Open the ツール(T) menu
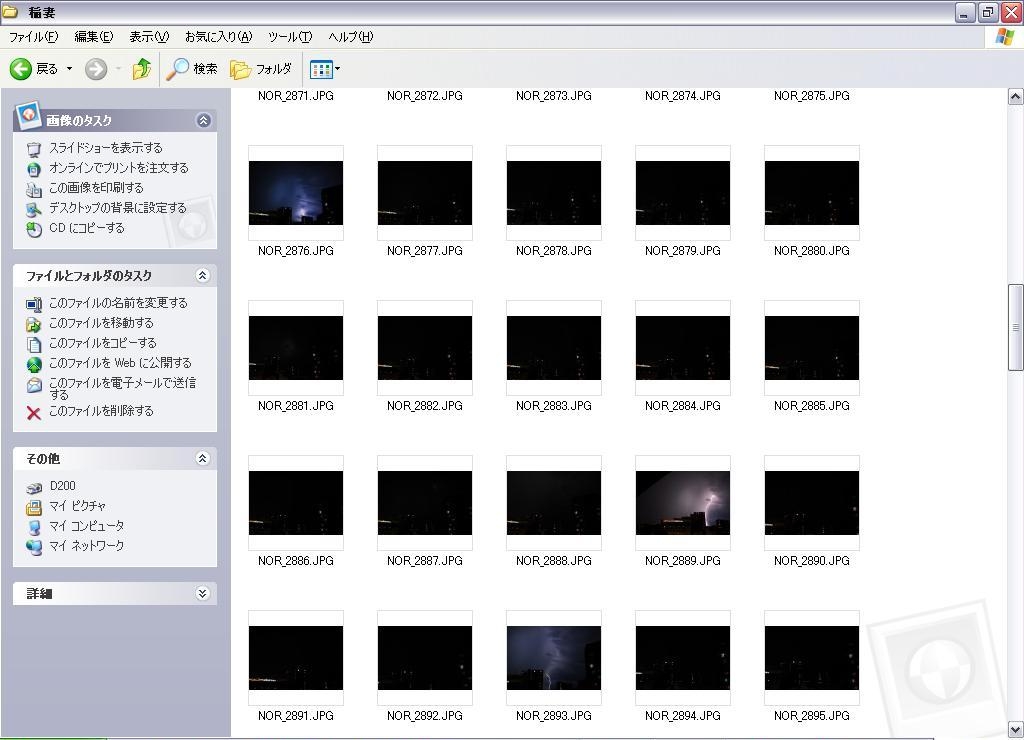This screenshot has height=740, width=1024. [289, 37]
